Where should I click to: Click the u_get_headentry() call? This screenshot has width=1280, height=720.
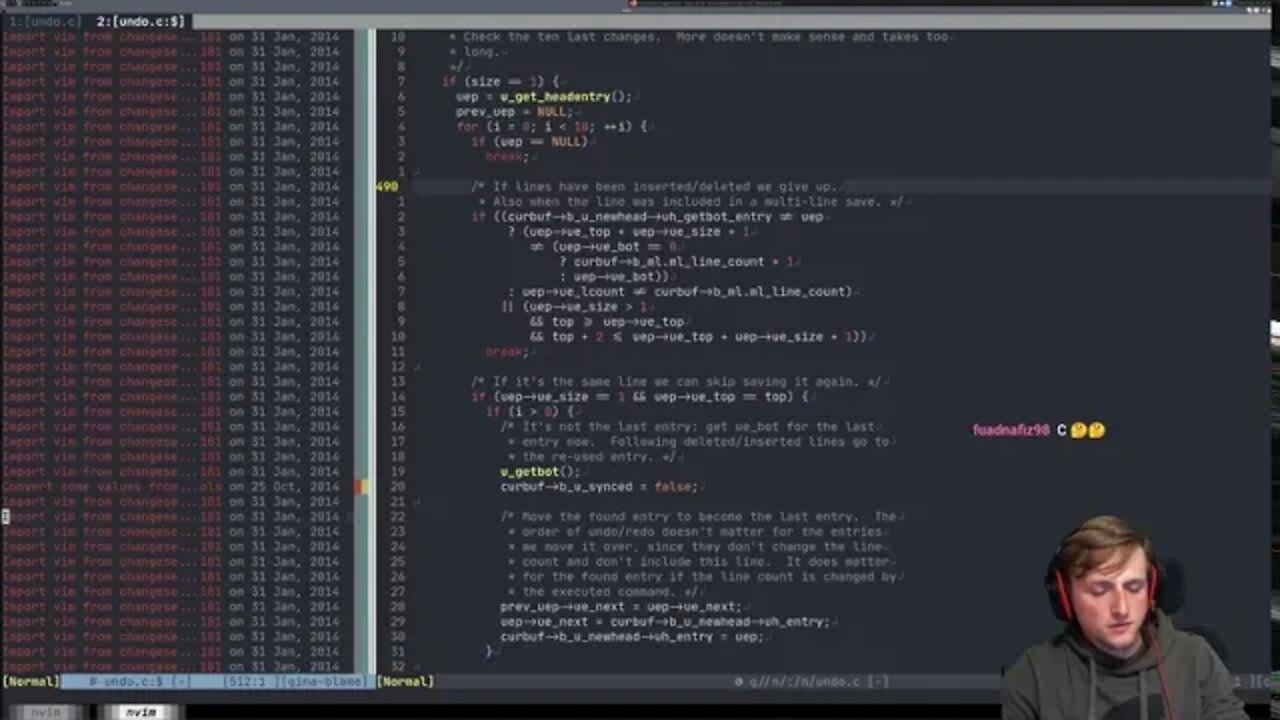coord(565,96)
